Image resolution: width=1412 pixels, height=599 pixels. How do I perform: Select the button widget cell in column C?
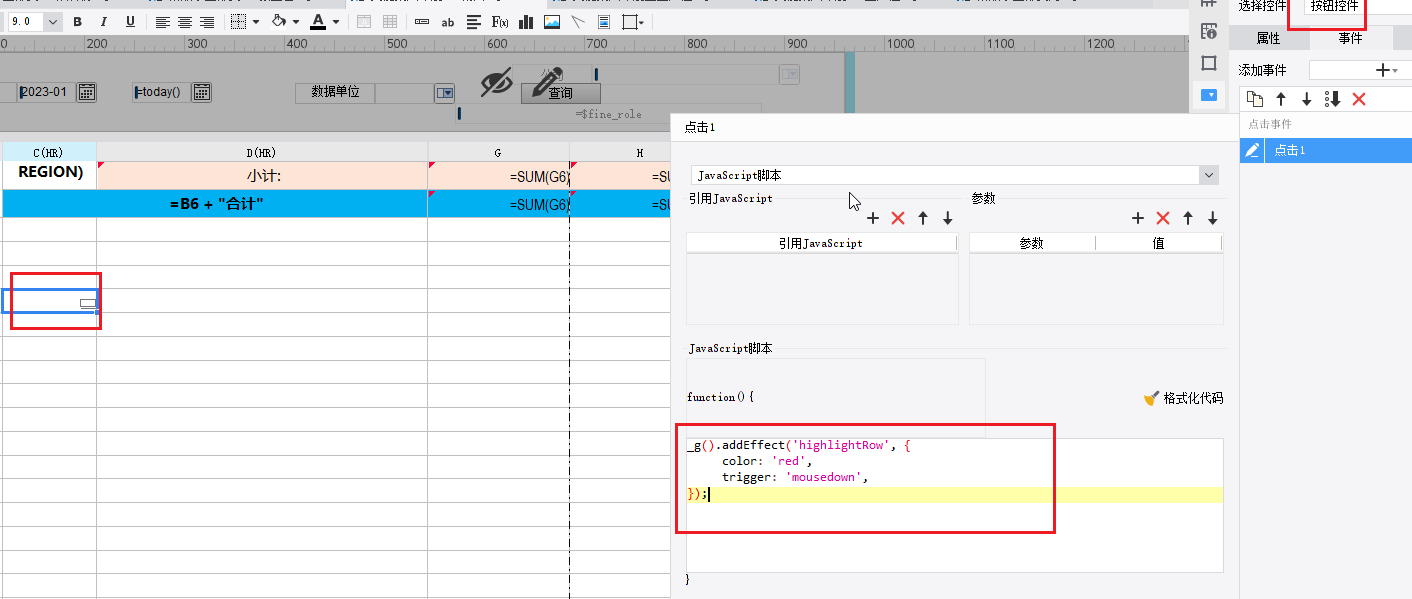[x=49, y=301]
